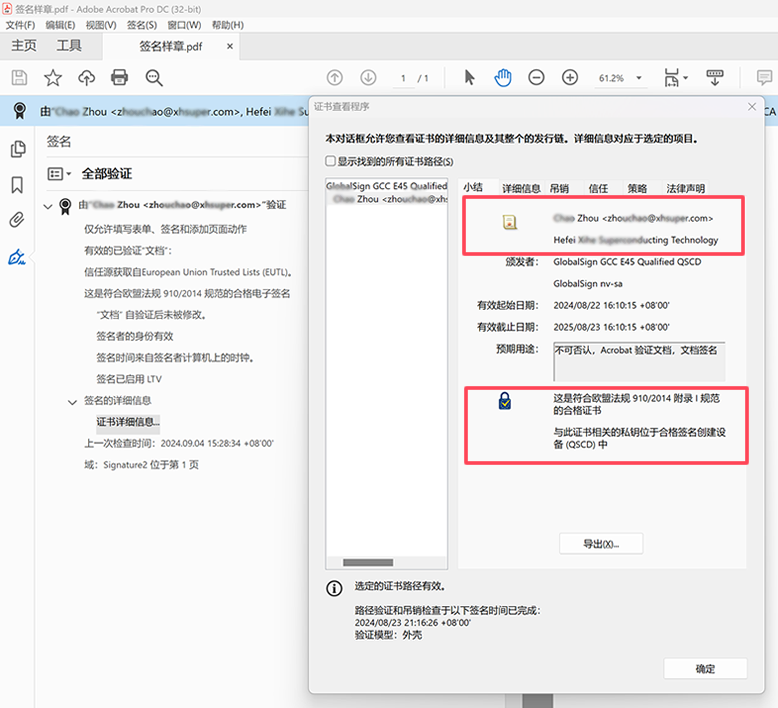Click the qualified certificate padlock icon

point(505,401)
